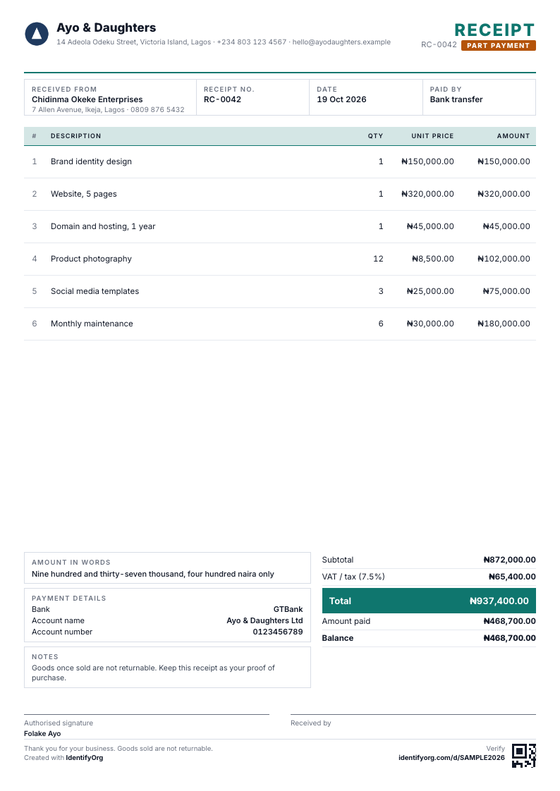Select the customer address 7 Allen Avenue

pos(108,109)
